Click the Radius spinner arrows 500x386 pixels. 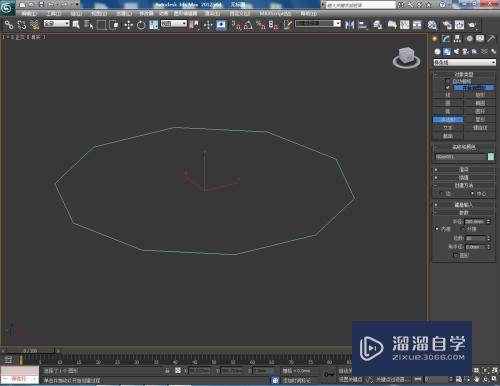coord(488,221)
